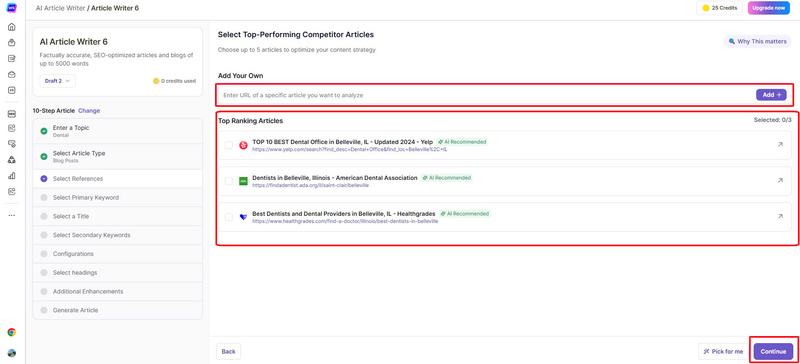Open the American Dental Association article link arrow
800x364 pixels.
[780, 180]
